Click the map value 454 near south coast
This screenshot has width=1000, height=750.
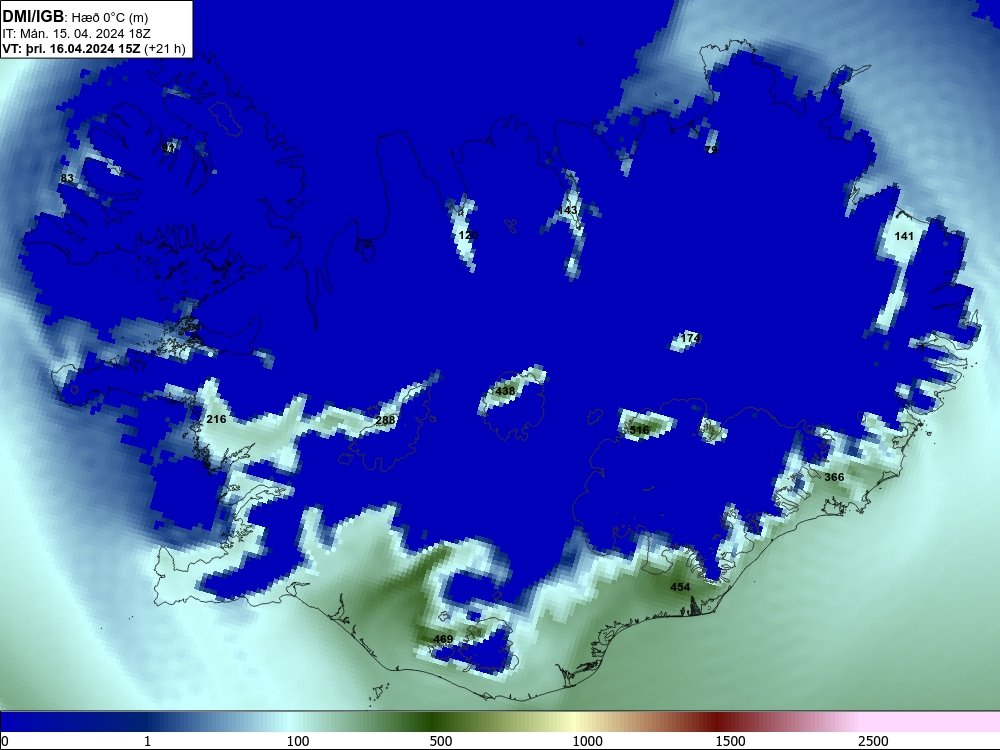pos(680,587)
